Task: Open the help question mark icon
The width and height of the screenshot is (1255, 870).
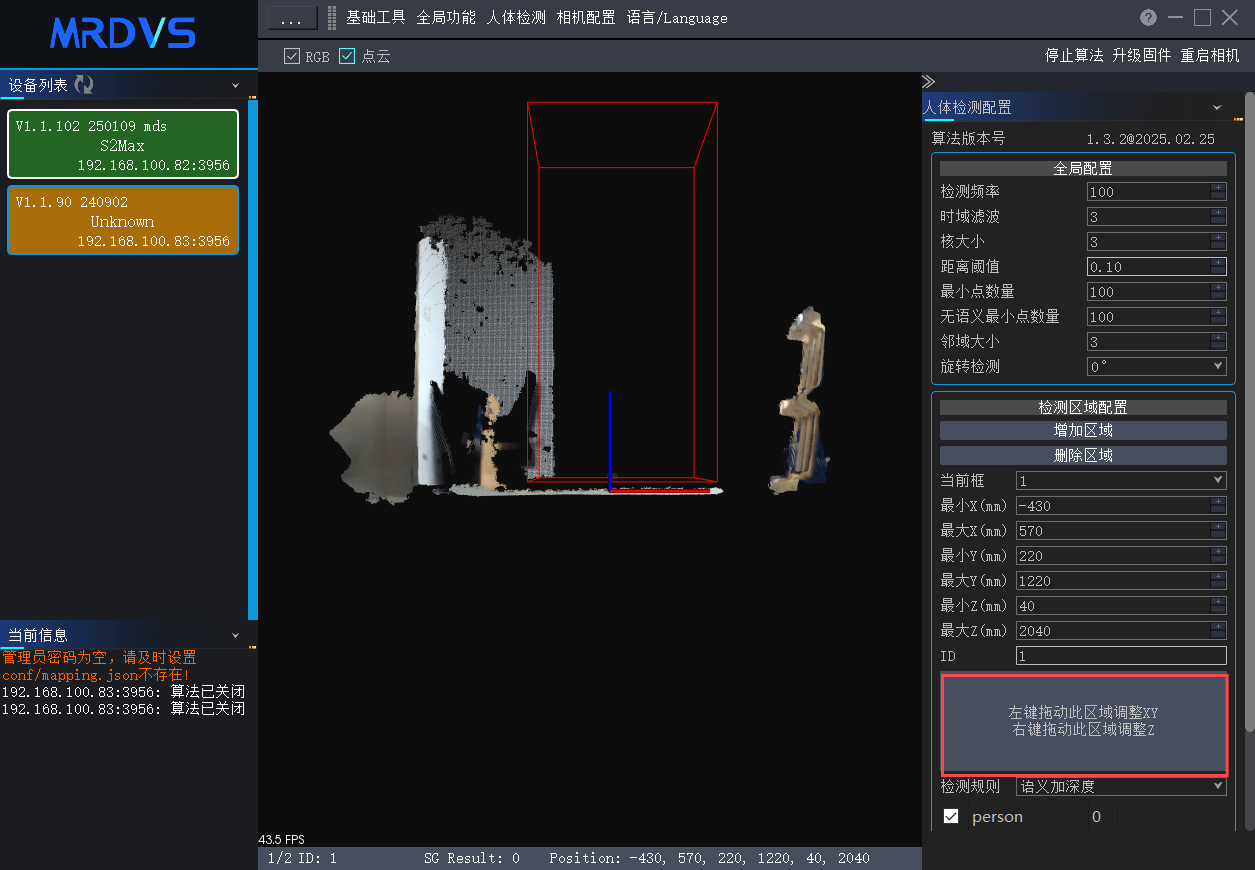Action: (x=1149, y=18)
